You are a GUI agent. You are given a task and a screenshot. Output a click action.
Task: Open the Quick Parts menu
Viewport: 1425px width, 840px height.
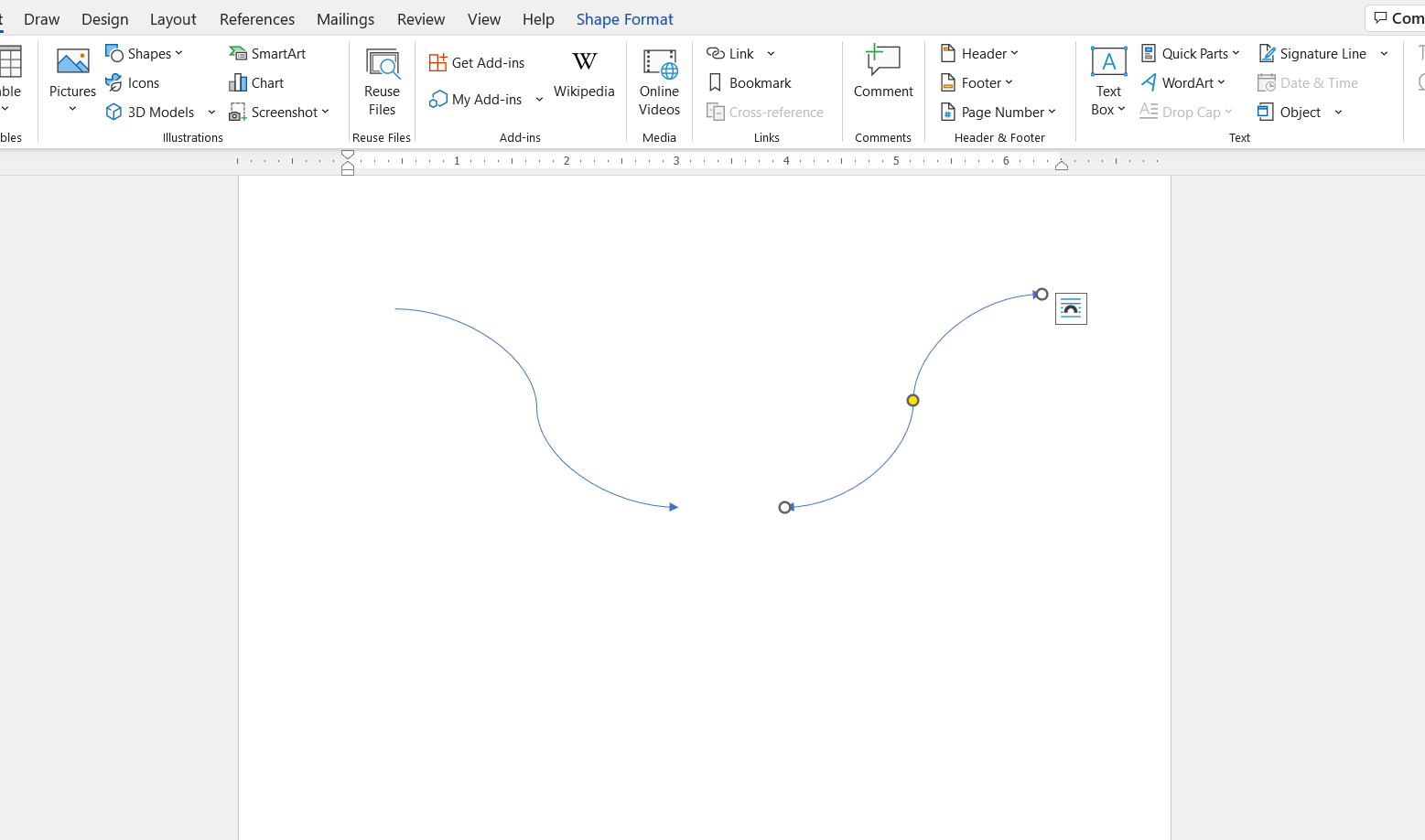tap(1191, 53)
